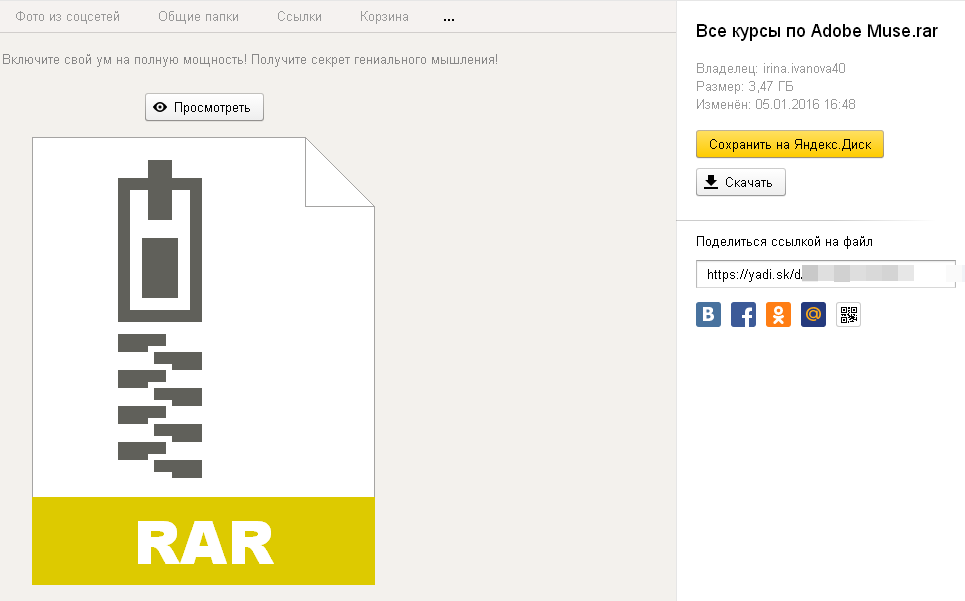This screenshot has height=601, width=965.
Task: Open the Общие папки tab
Action: click(200, 16)
